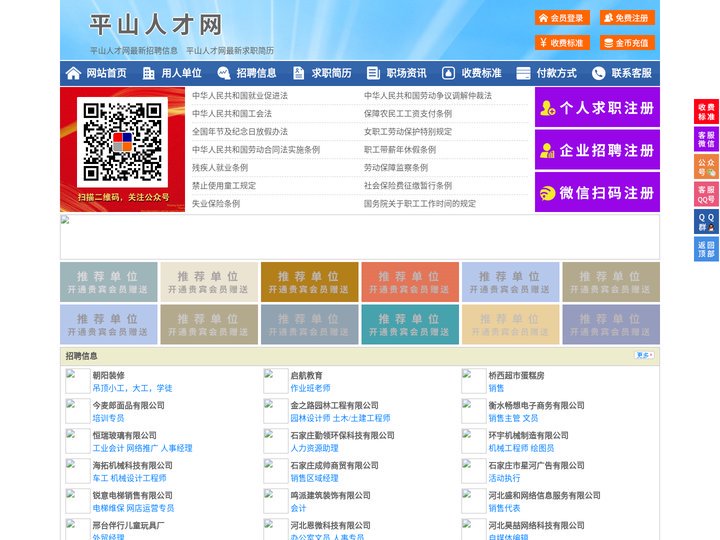Screen dimensions: 720x540
Task: Click the QR code image
Action: 122,141
